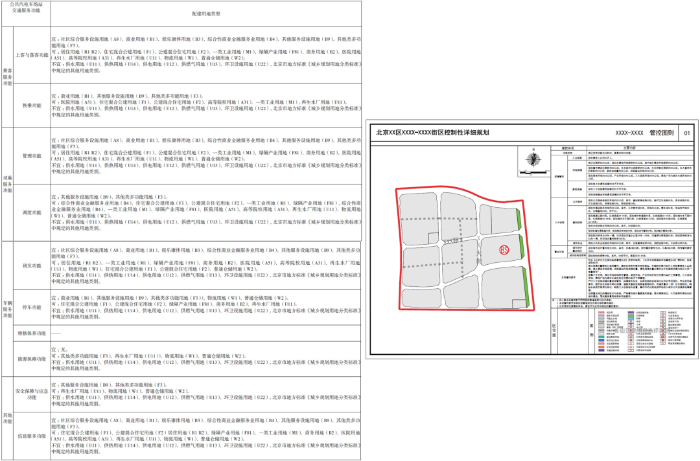Click the top green strip on map edge
Viewport: 700px width, 461px height.
(517, 221)
